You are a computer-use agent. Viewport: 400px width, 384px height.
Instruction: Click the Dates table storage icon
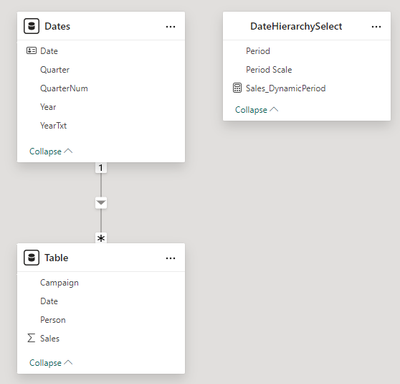point(31,26)
